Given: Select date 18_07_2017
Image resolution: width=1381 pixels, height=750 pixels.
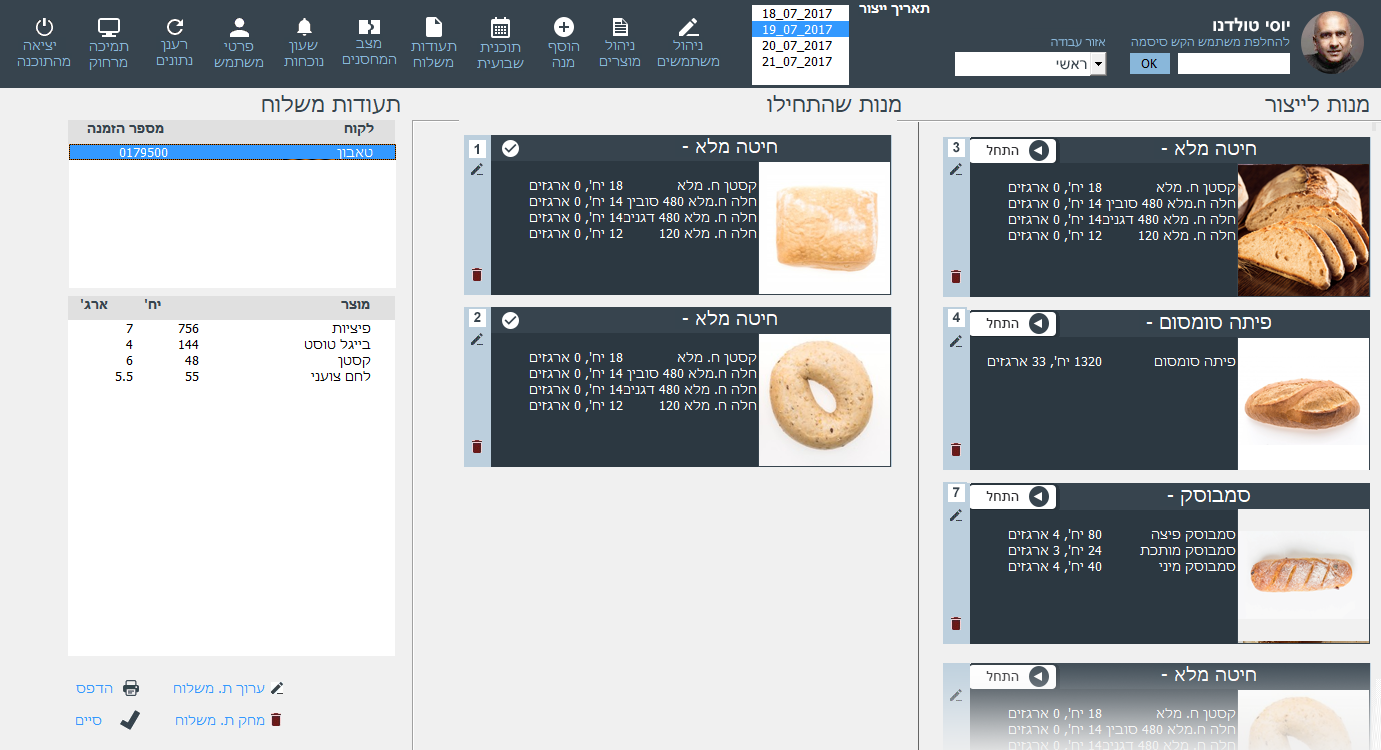Looking at the screenshot, I should click(800, 13).
